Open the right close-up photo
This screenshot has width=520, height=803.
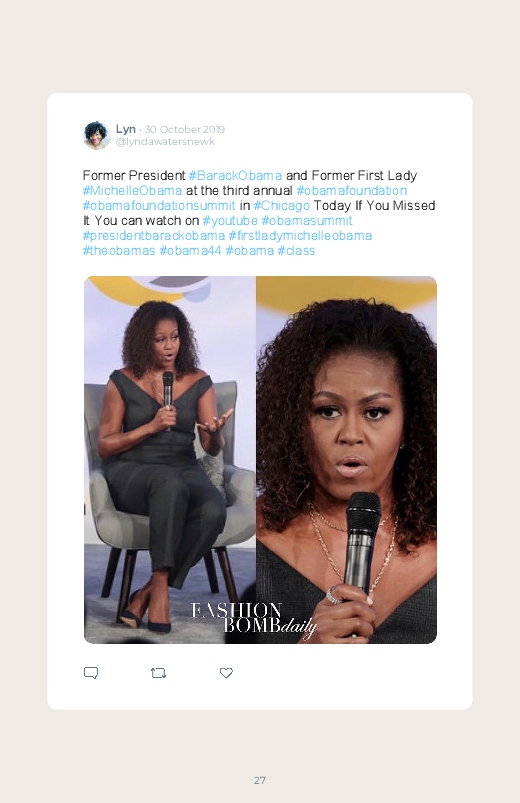(346, 460)
